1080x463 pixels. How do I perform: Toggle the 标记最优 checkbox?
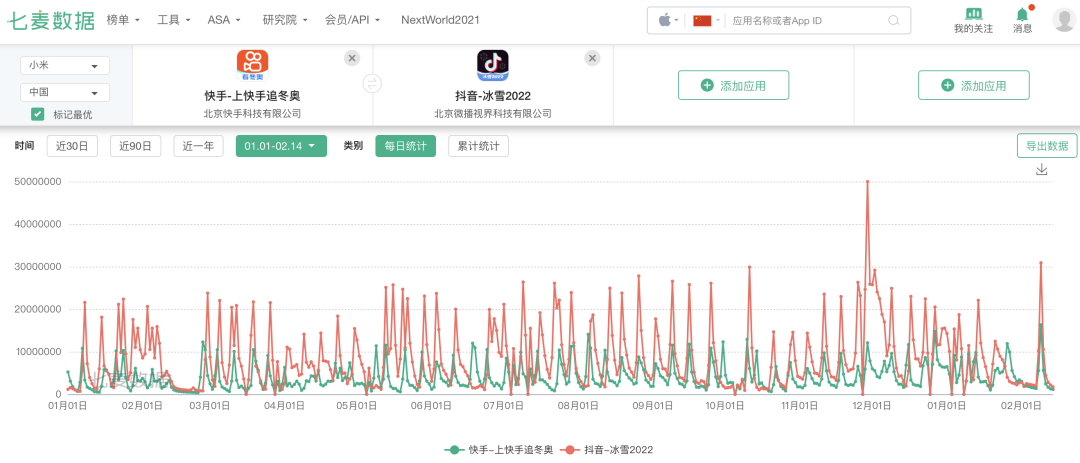38,114
